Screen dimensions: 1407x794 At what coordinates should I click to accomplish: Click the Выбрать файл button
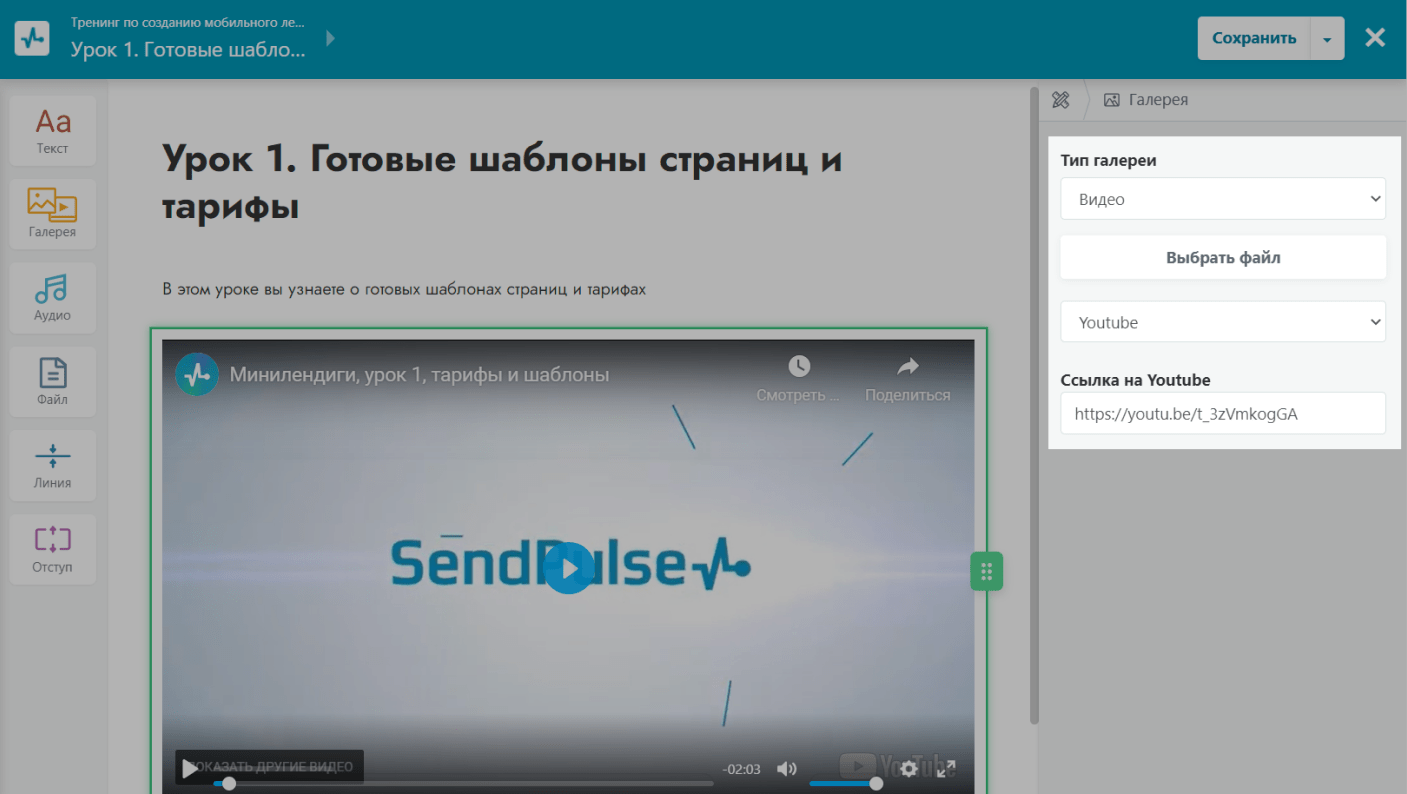pos(1223,257)
